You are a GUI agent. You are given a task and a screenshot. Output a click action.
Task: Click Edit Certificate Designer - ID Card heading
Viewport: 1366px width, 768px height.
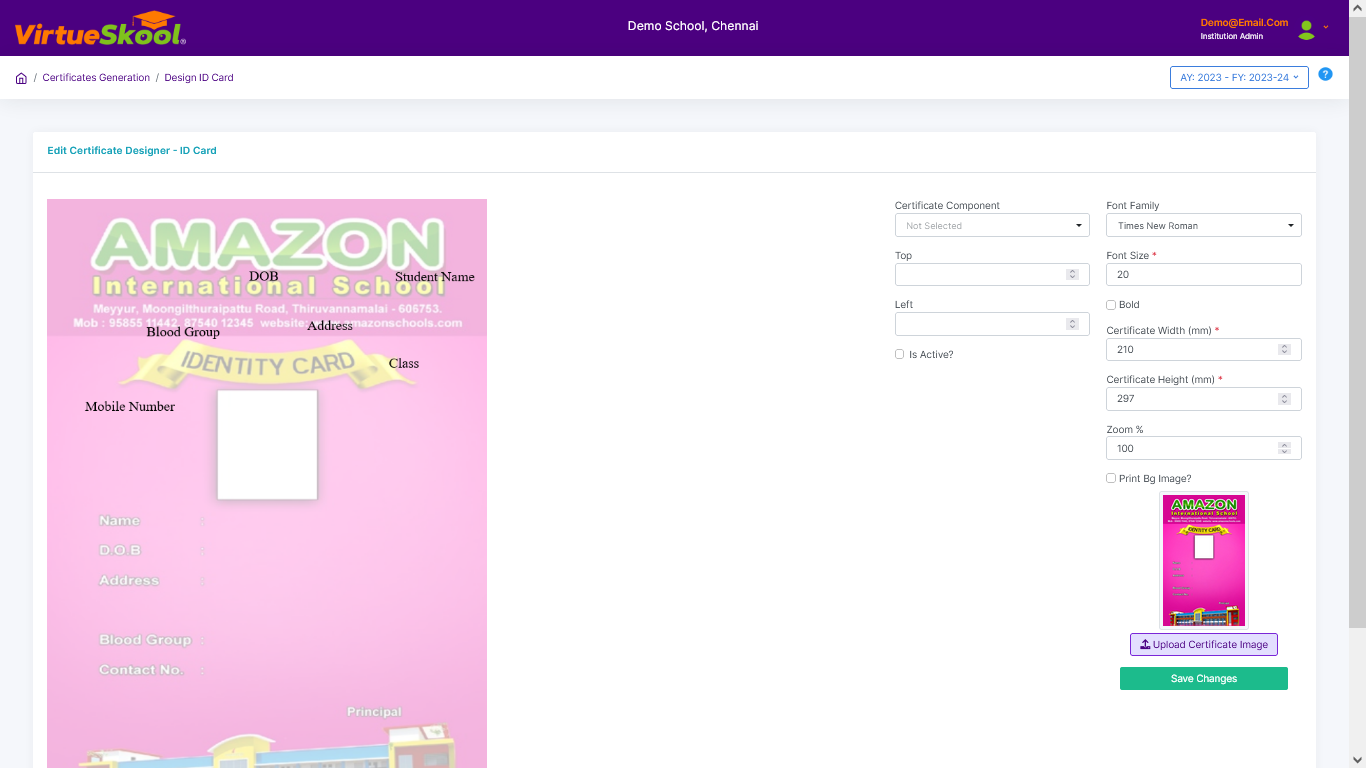(x=132, y=151)
